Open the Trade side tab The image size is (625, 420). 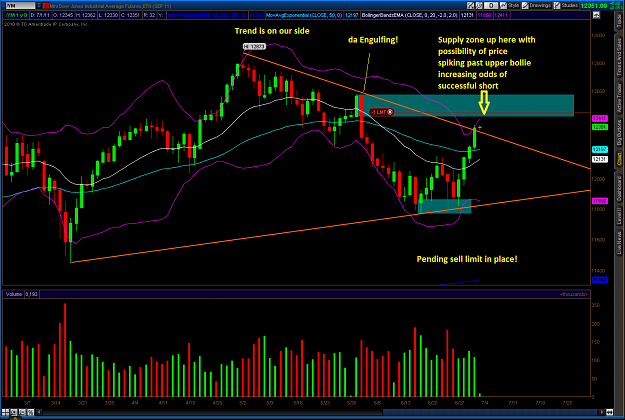tap(619, 22)
